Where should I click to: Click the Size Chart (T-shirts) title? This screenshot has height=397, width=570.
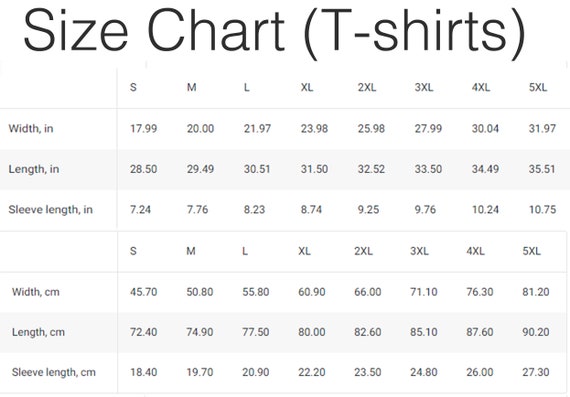[x=274, y=32]
